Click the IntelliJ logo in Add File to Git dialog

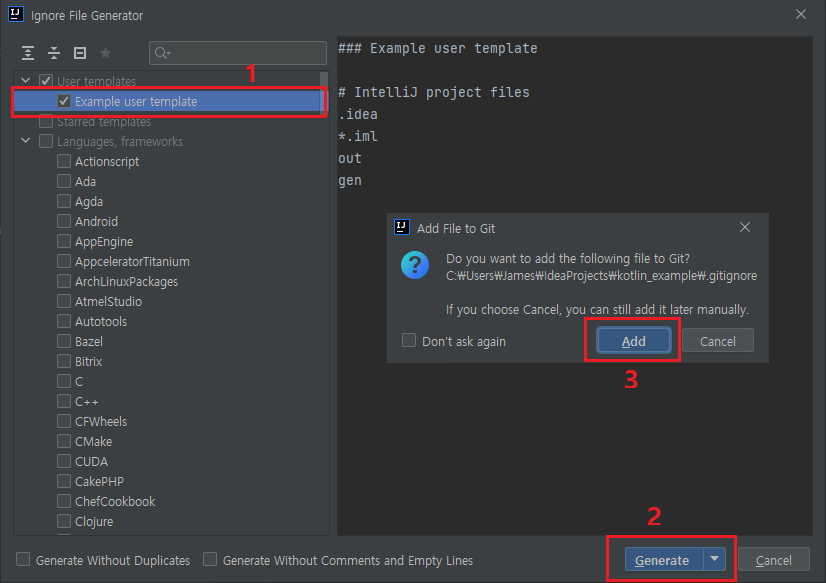click(x=402, y=228)
